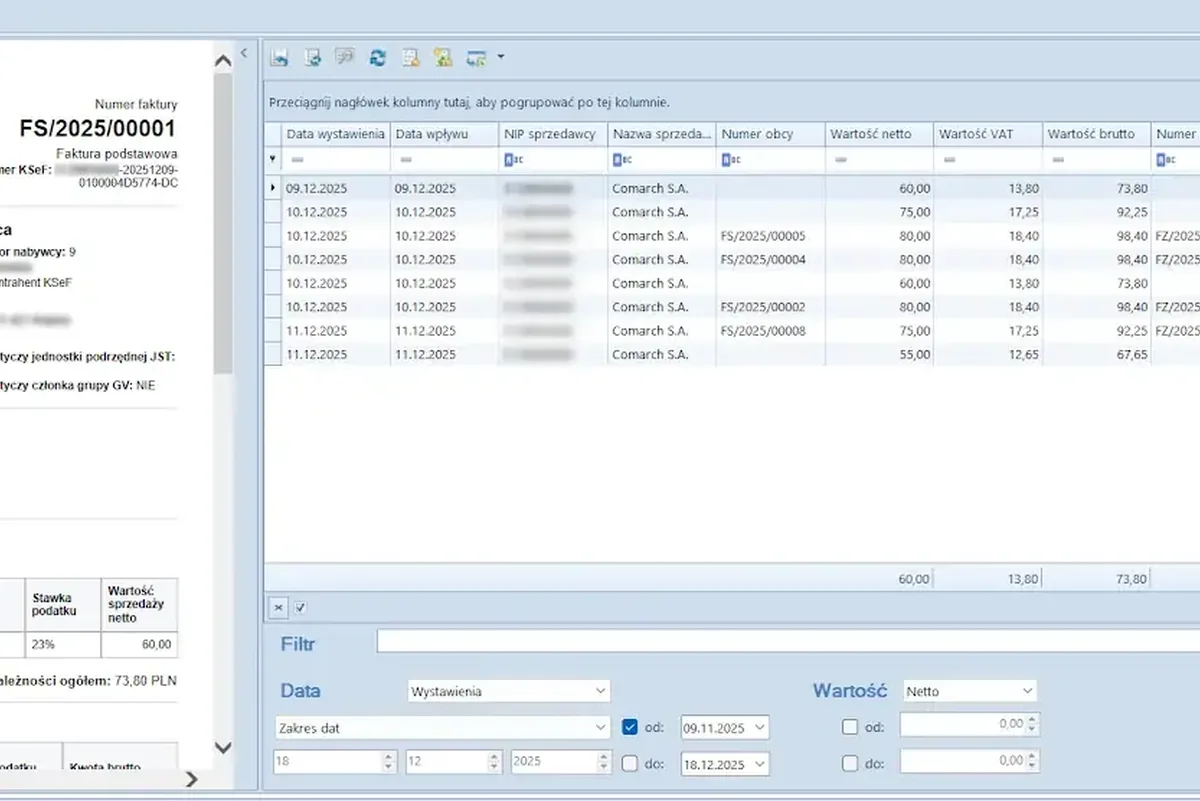Click the equals filter icon under Data wystawienia
Image resolution: width=1200 pixels, height=801 pixels.
click(298, 159)
